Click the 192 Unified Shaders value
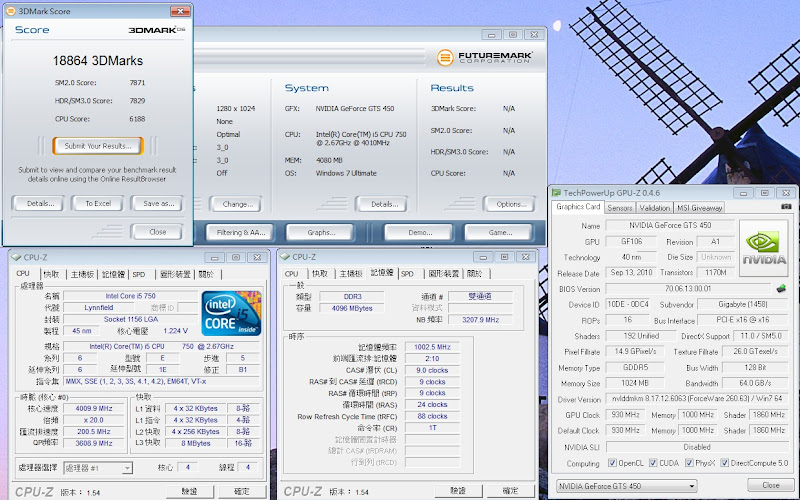This screenshot has height=500, width=800. 641,336
